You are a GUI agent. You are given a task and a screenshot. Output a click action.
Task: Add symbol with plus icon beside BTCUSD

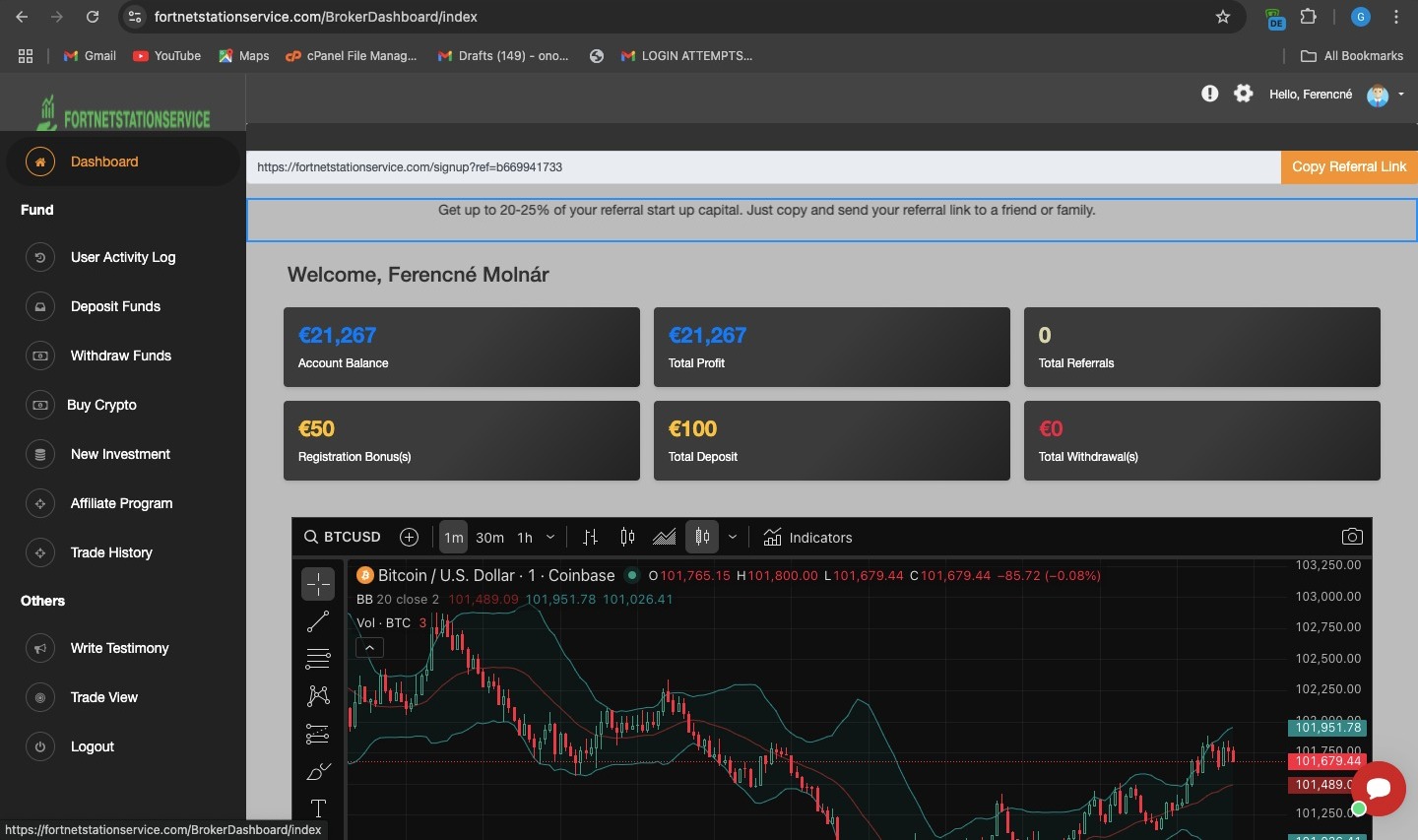(x=409, y=537)
